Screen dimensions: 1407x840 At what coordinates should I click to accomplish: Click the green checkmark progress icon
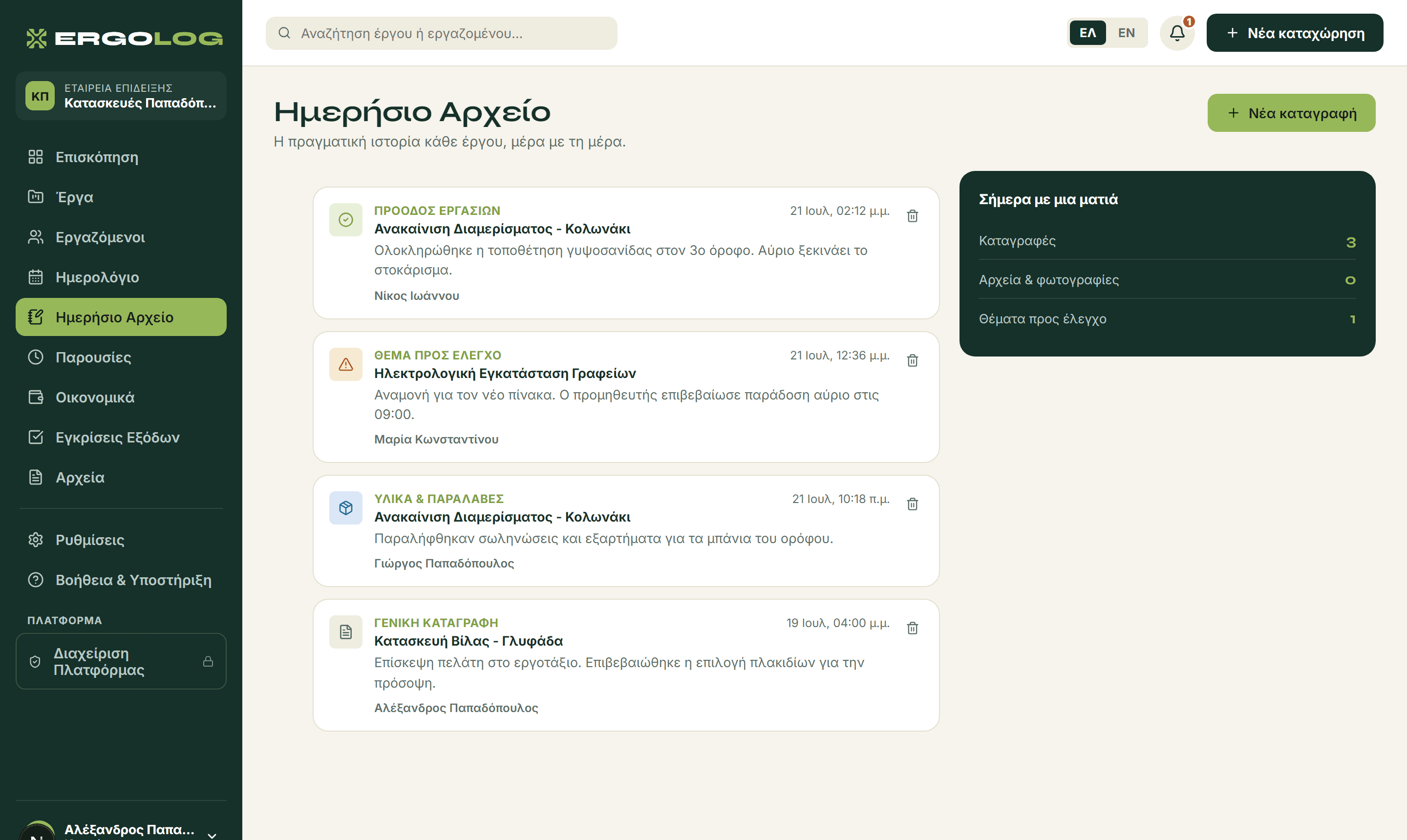[x=345, y=220]
